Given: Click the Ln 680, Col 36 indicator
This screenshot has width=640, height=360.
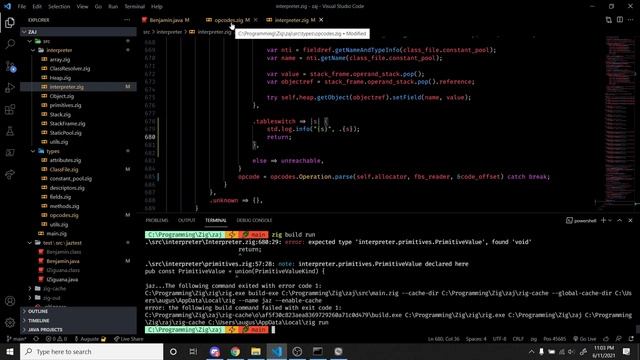Looking at the screenshot, I should [x=443, y=339].
